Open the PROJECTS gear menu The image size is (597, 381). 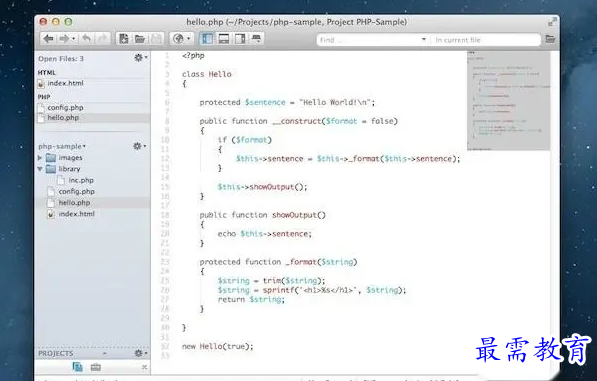(140, 354)
